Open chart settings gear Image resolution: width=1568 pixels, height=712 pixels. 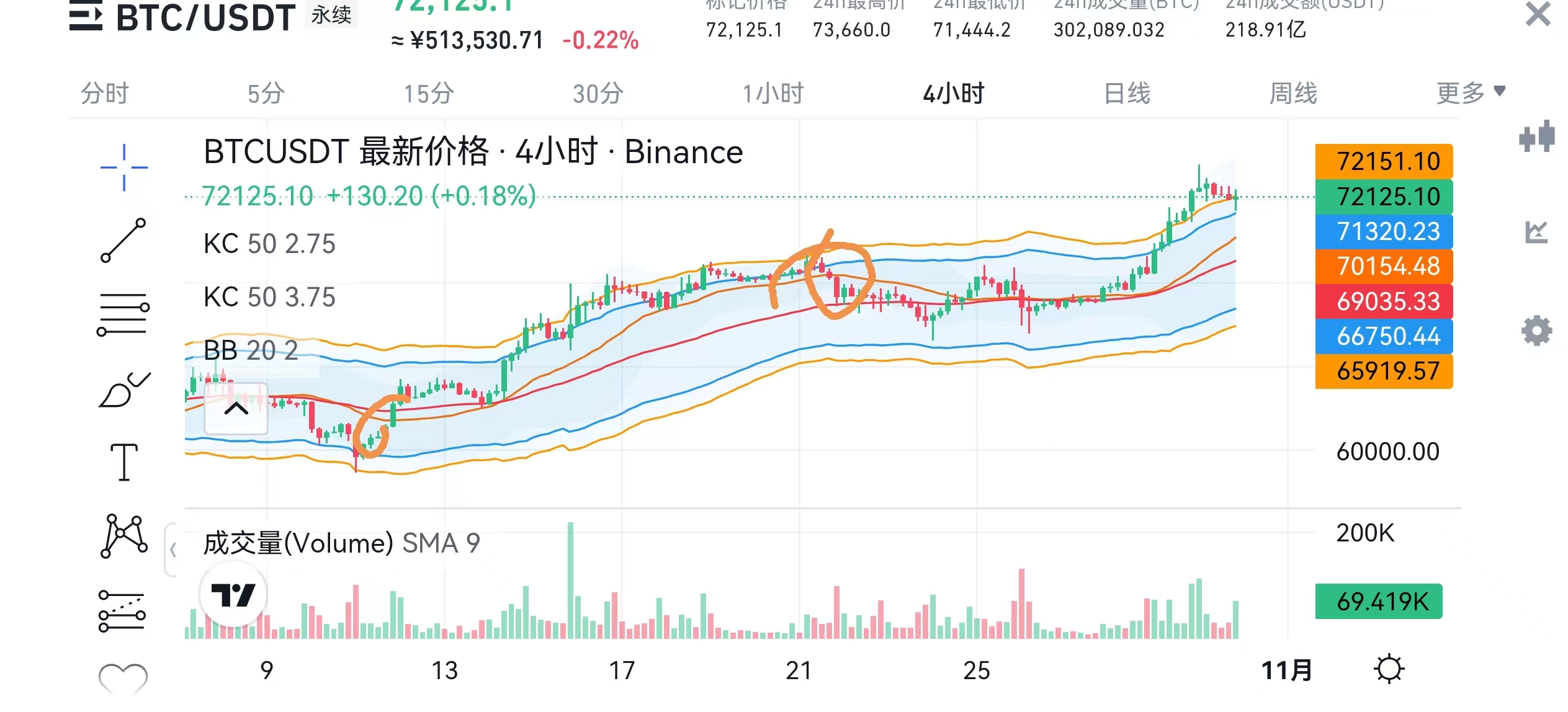1536,331
